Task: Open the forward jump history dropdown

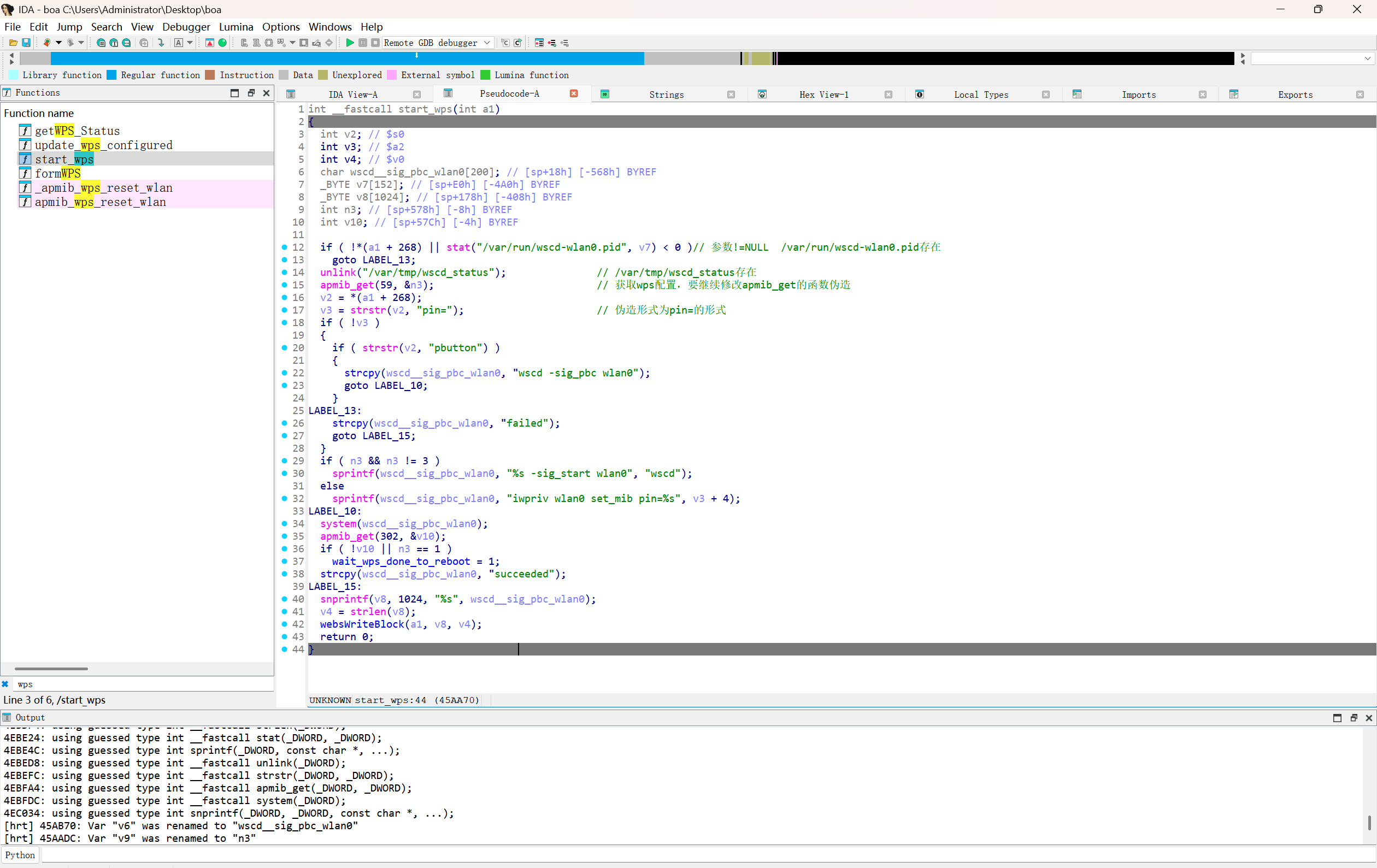Action: click(x=81, y=43)
